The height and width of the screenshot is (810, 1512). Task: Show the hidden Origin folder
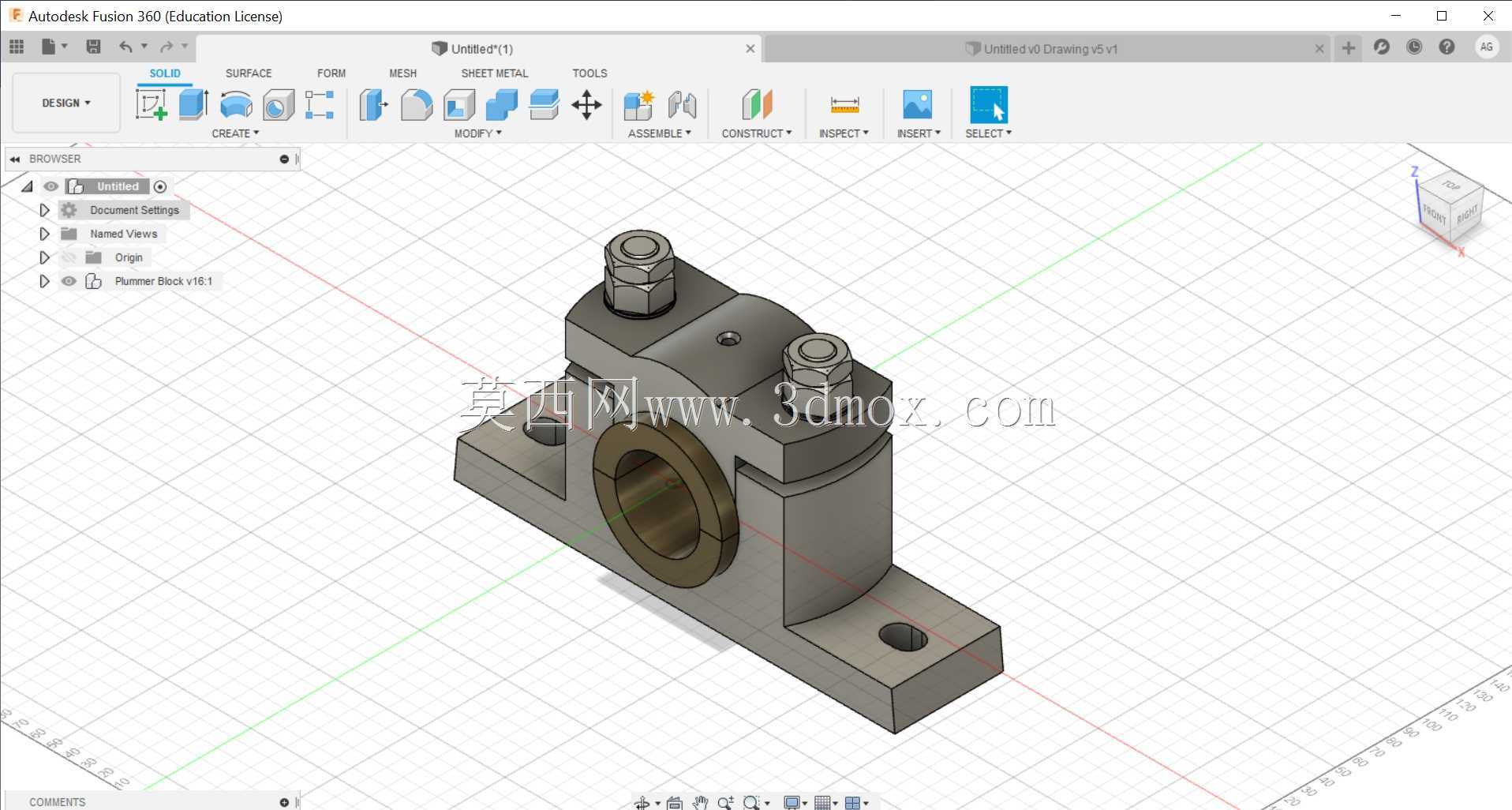[x=69, y=257]
